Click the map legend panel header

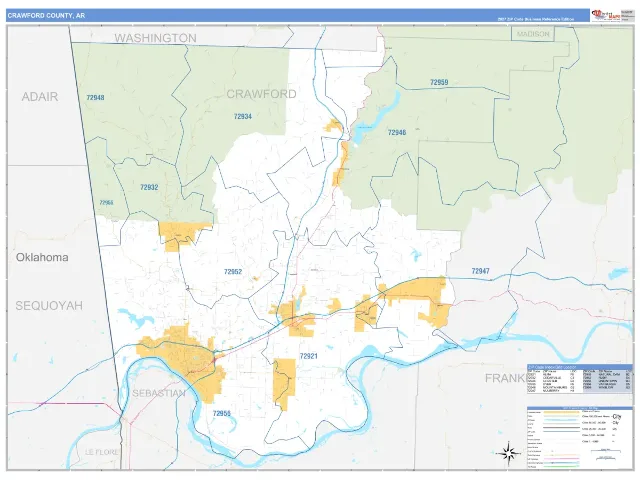tap(579, 407)
